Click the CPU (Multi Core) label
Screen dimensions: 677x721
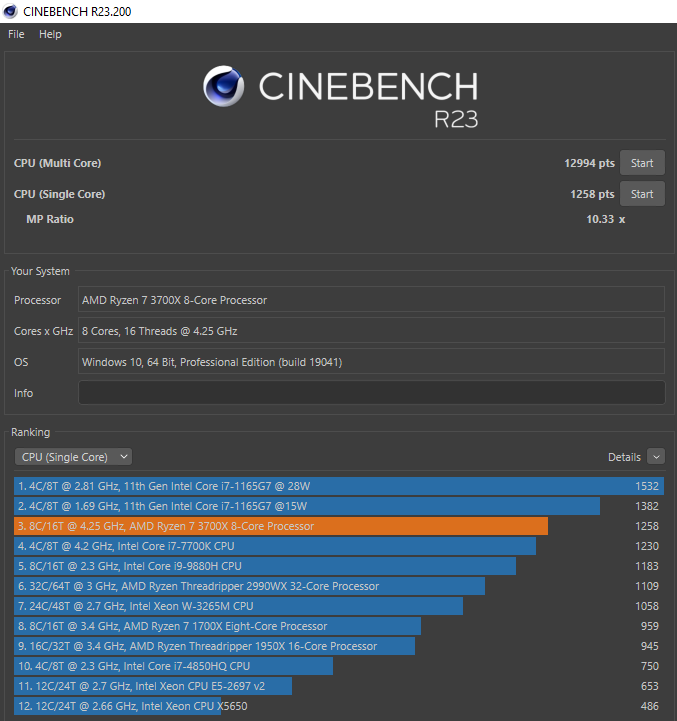click(x=57, y=163)
